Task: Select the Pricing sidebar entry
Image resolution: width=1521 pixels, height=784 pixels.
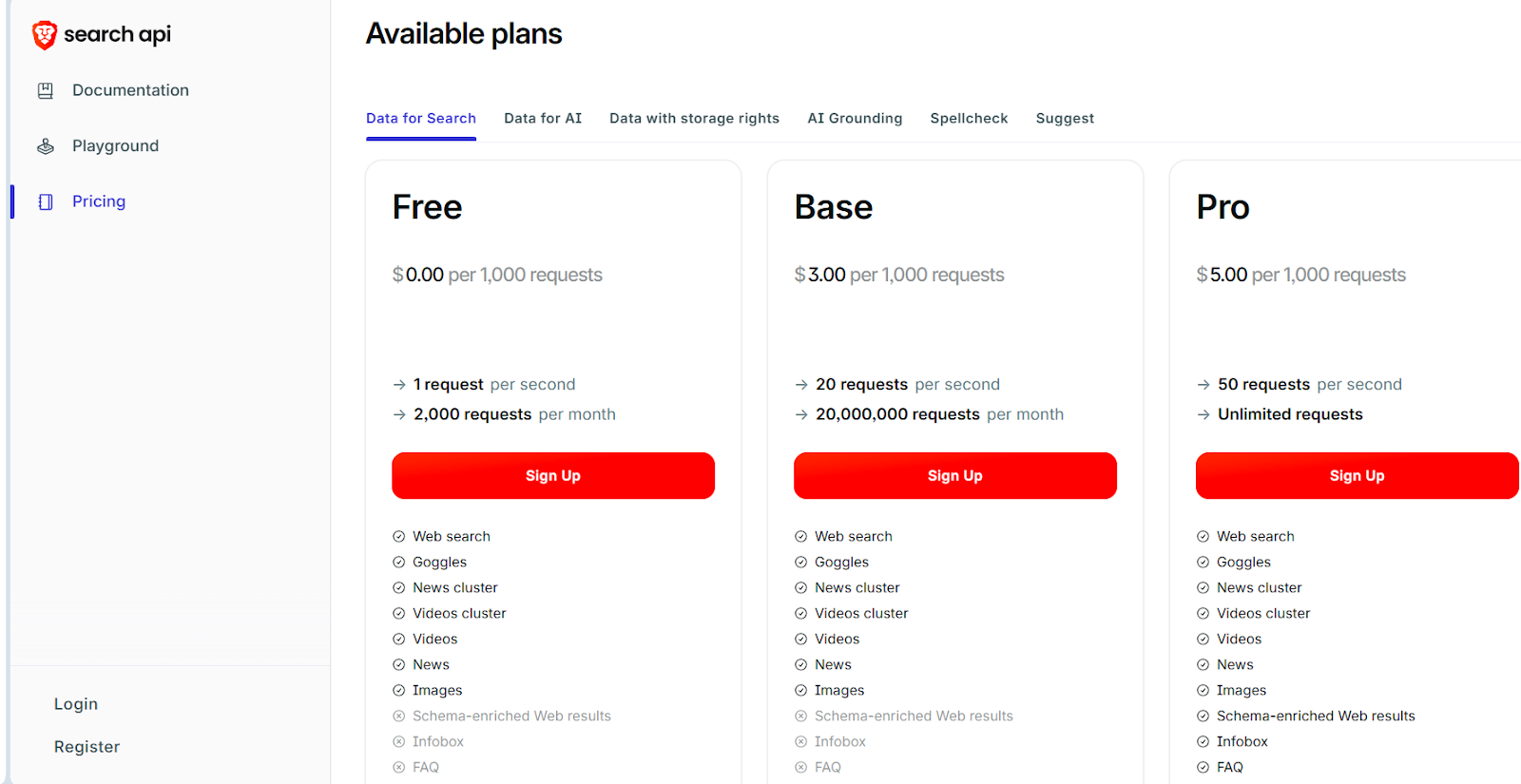Action: [x=98, y=201]
